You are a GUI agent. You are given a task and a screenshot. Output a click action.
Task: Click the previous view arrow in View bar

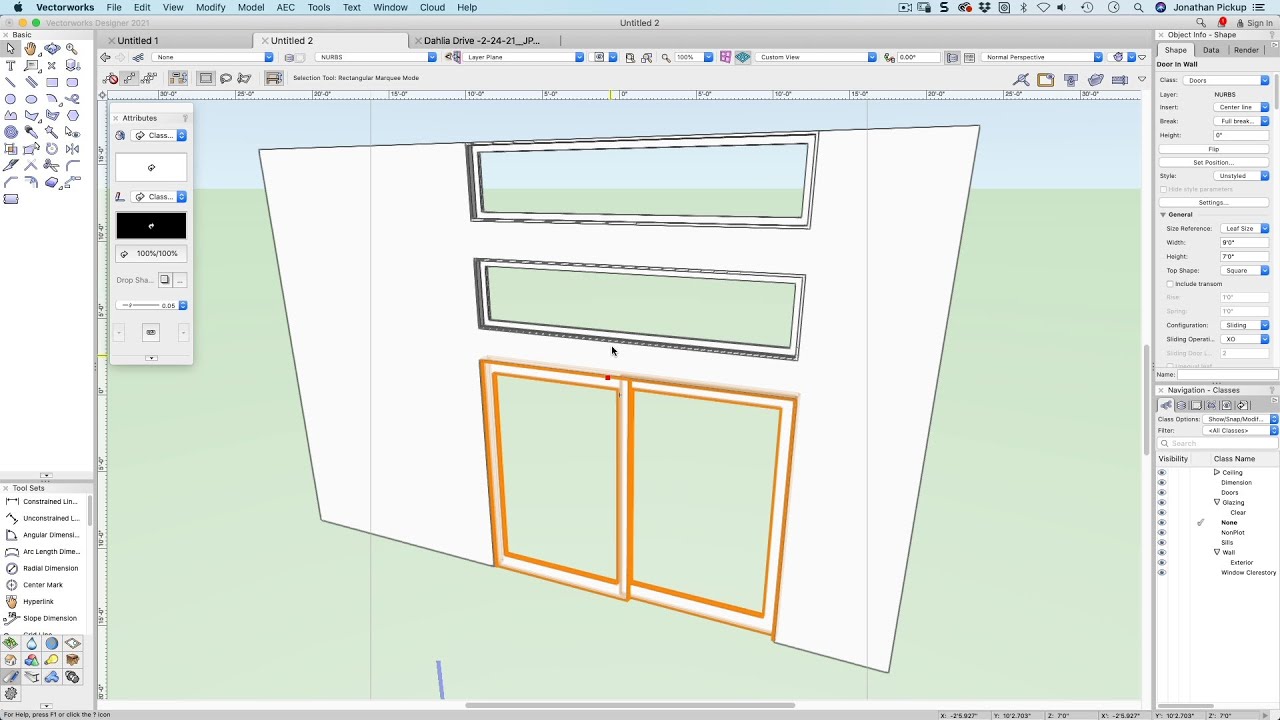coord(106,57)
